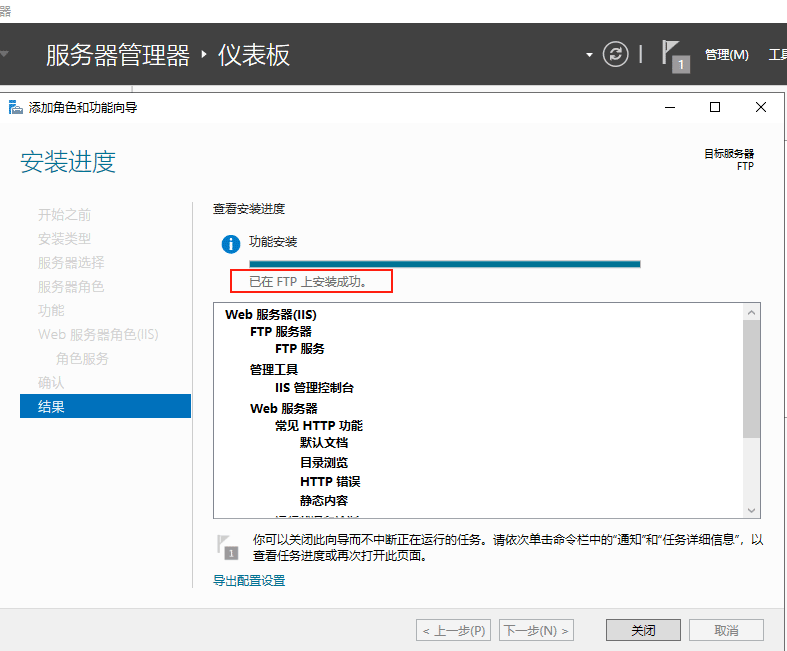Select the 结果 step in the left navigation
The image size is (787, 651).
pyautogui.click(x=105, y=406)
